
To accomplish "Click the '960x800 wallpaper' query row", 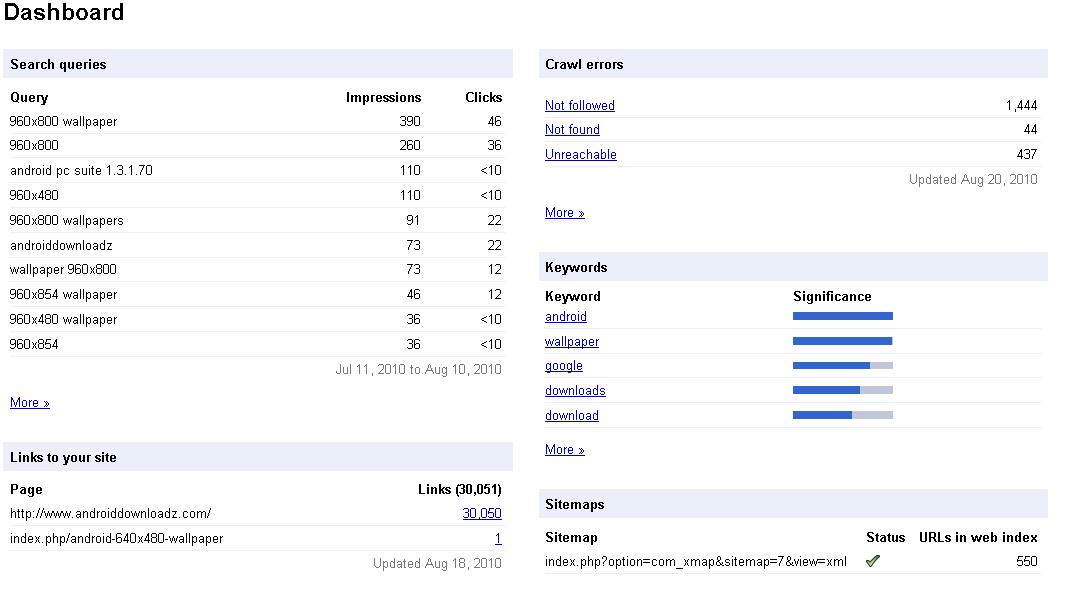I will tap(64, 122).
